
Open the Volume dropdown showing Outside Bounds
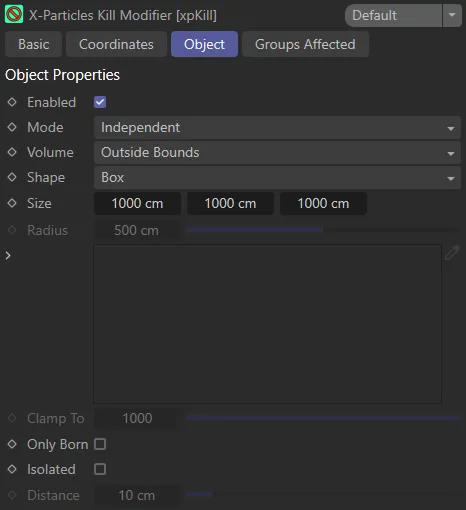pyautogui.click(x=277, y=153)
